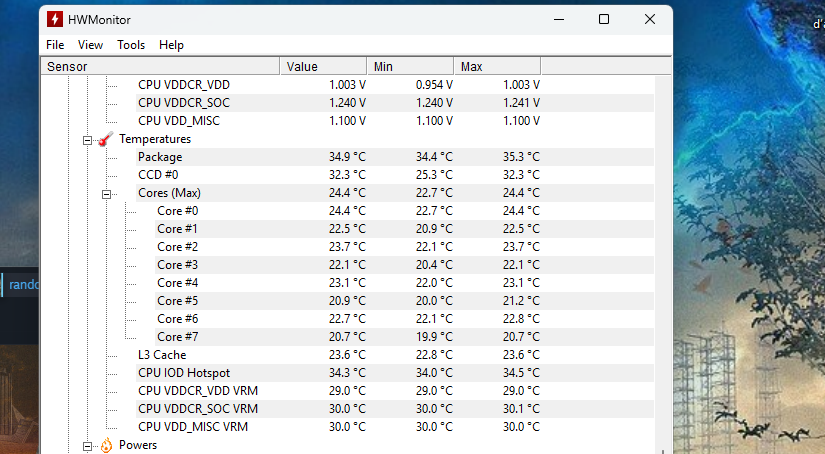Select the Package temperature row
825x454 pixels.
click(x=395, y=157)
